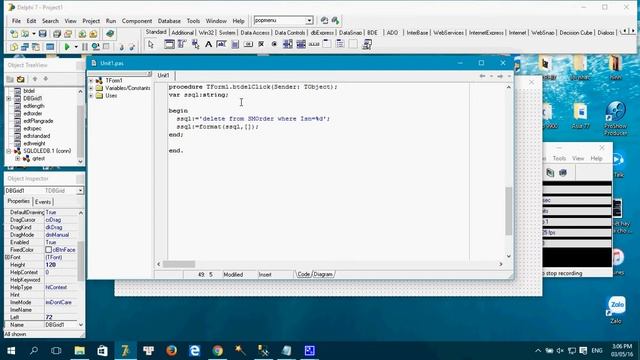Open the Database menu
The image size is (640, 360).
[169, 21]
